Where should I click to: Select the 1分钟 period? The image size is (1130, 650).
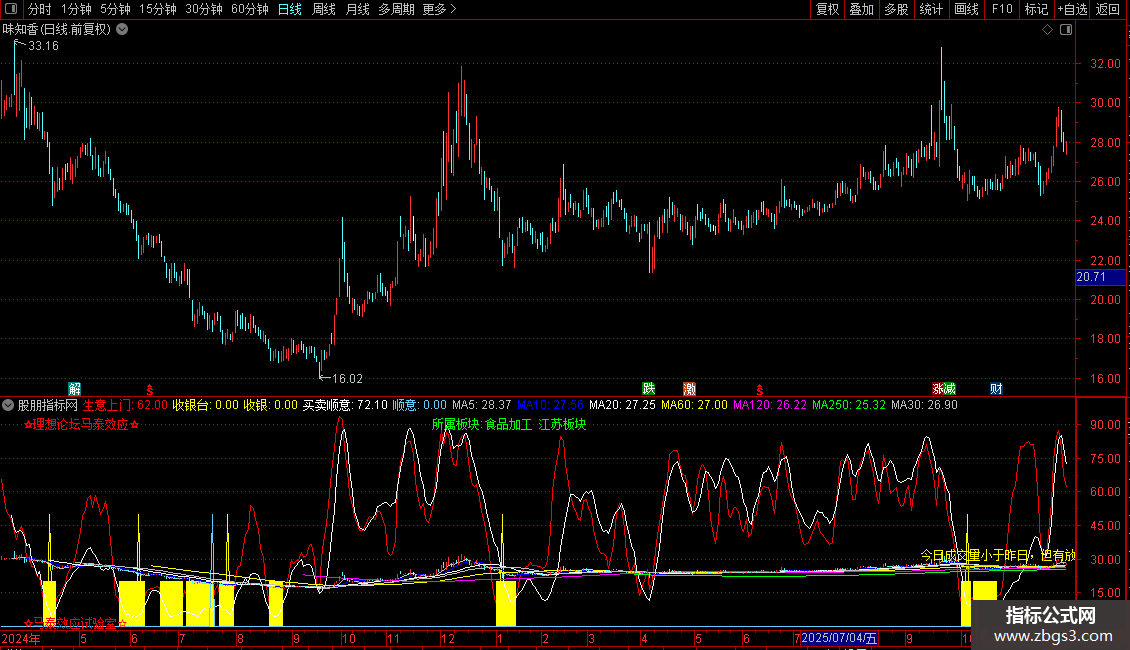76,9
